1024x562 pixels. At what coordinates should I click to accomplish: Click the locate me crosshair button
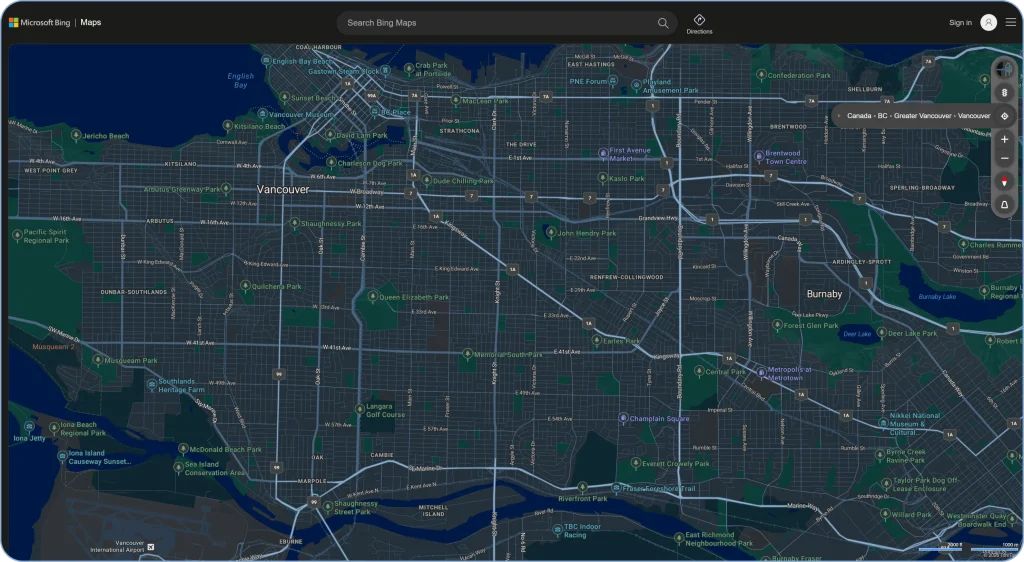point(1004,116)
